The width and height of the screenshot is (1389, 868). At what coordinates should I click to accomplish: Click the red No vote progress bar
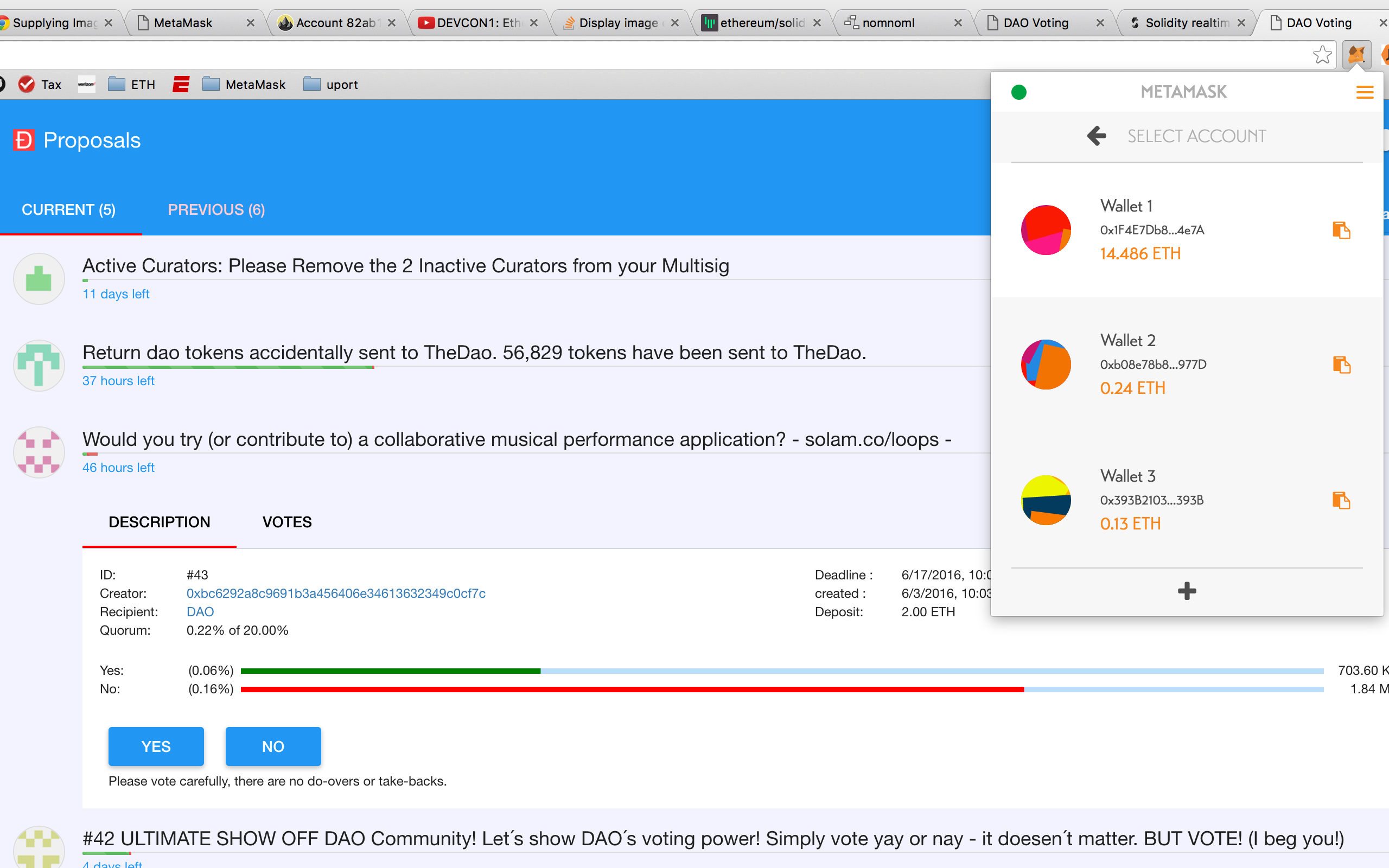click(x=632, y=689)
